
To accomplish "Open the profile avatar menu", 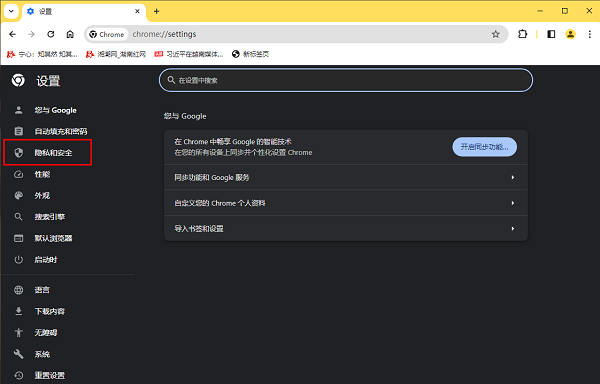I will pos(571,34).
